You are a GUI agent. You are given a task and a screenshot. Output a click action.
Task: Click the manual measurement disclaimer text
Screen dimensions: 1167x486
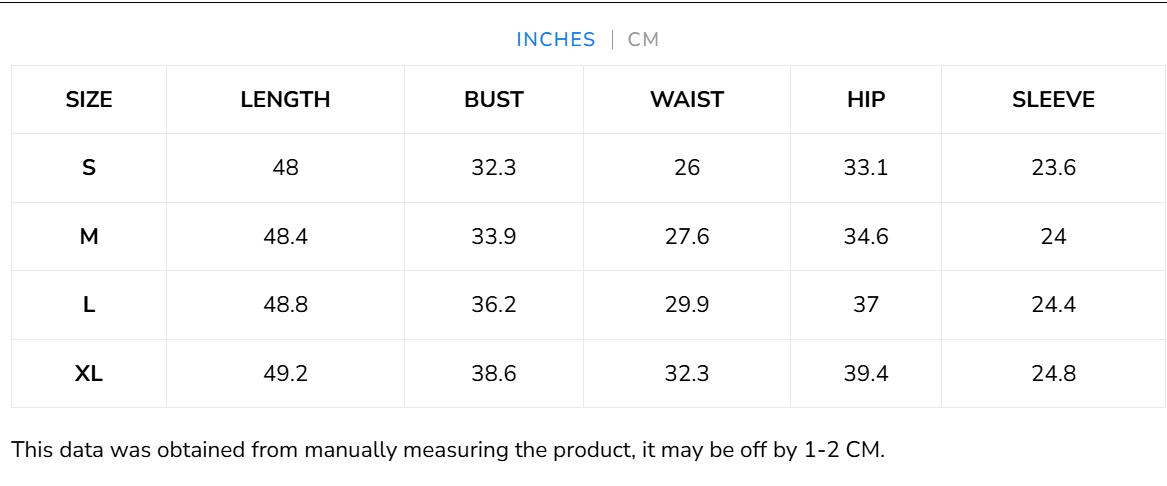[x=448, y=450]
